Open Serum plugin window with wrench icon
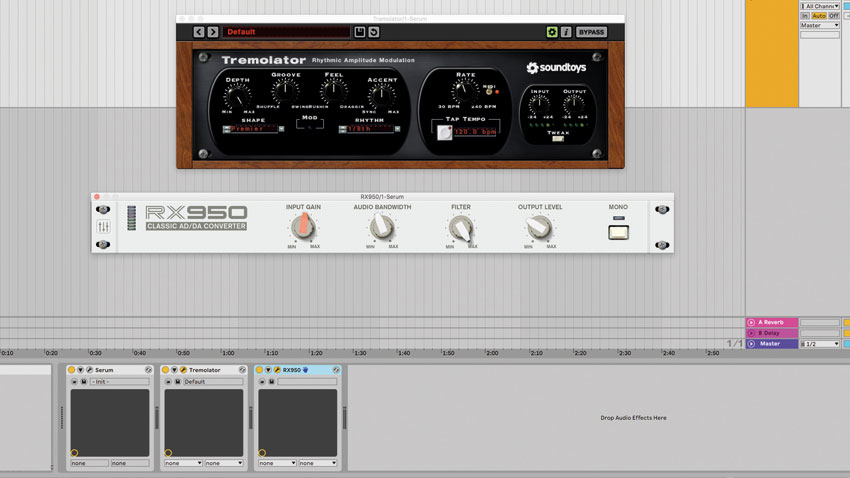Screen dimensions: 850x478 coord(89,370)
